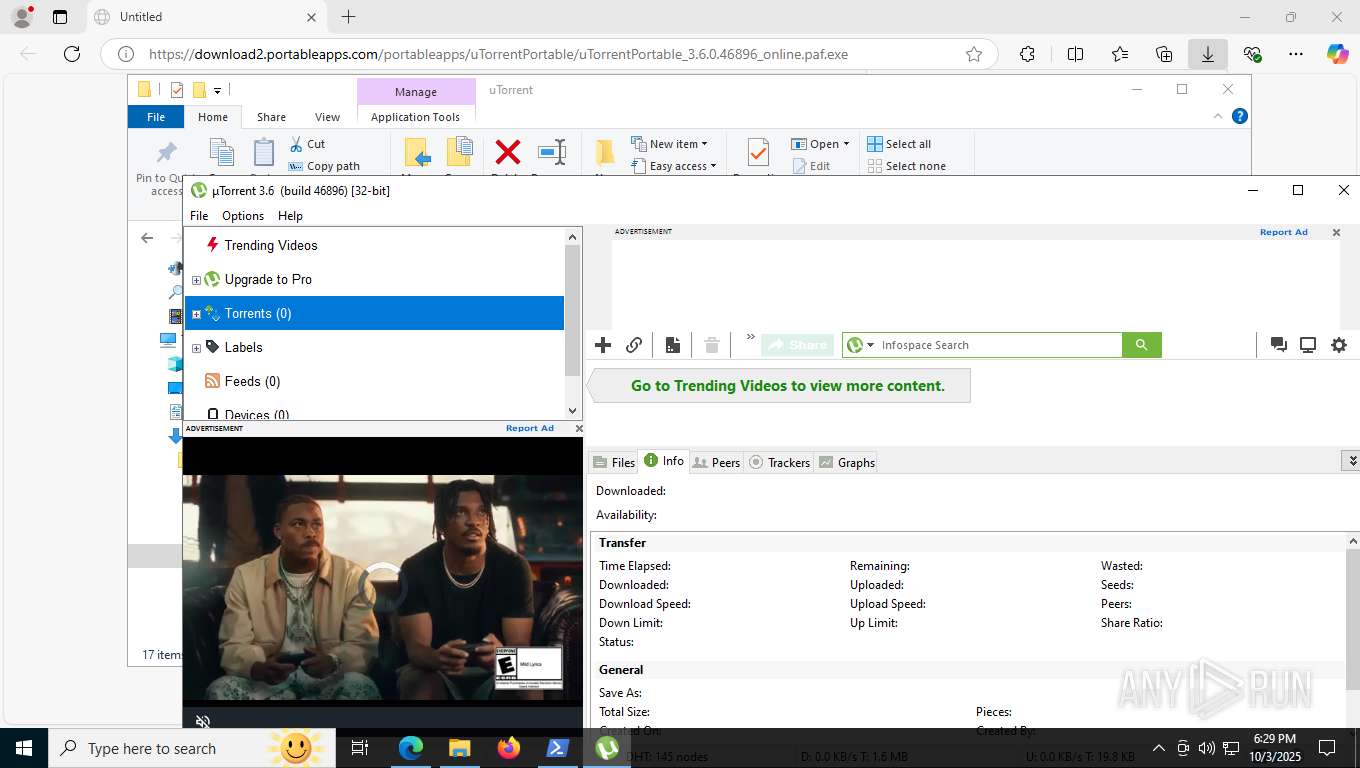Click the Rename icon in Explorer ribbon
This screenshot has height=768, width=1360.
[552, 152]
